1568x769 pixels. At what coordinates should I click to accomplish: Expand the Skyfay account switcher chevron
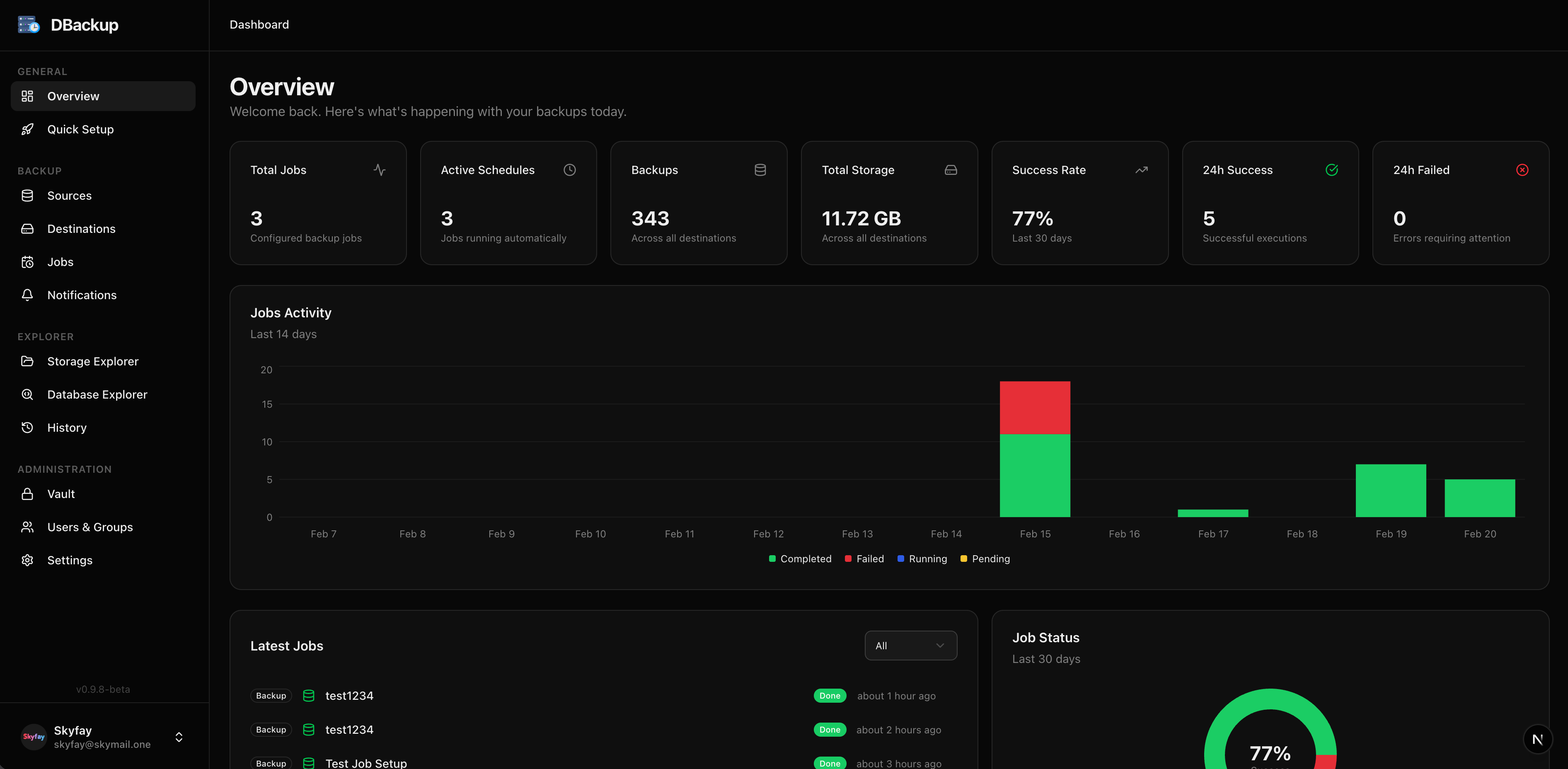[x=178, y=737]
